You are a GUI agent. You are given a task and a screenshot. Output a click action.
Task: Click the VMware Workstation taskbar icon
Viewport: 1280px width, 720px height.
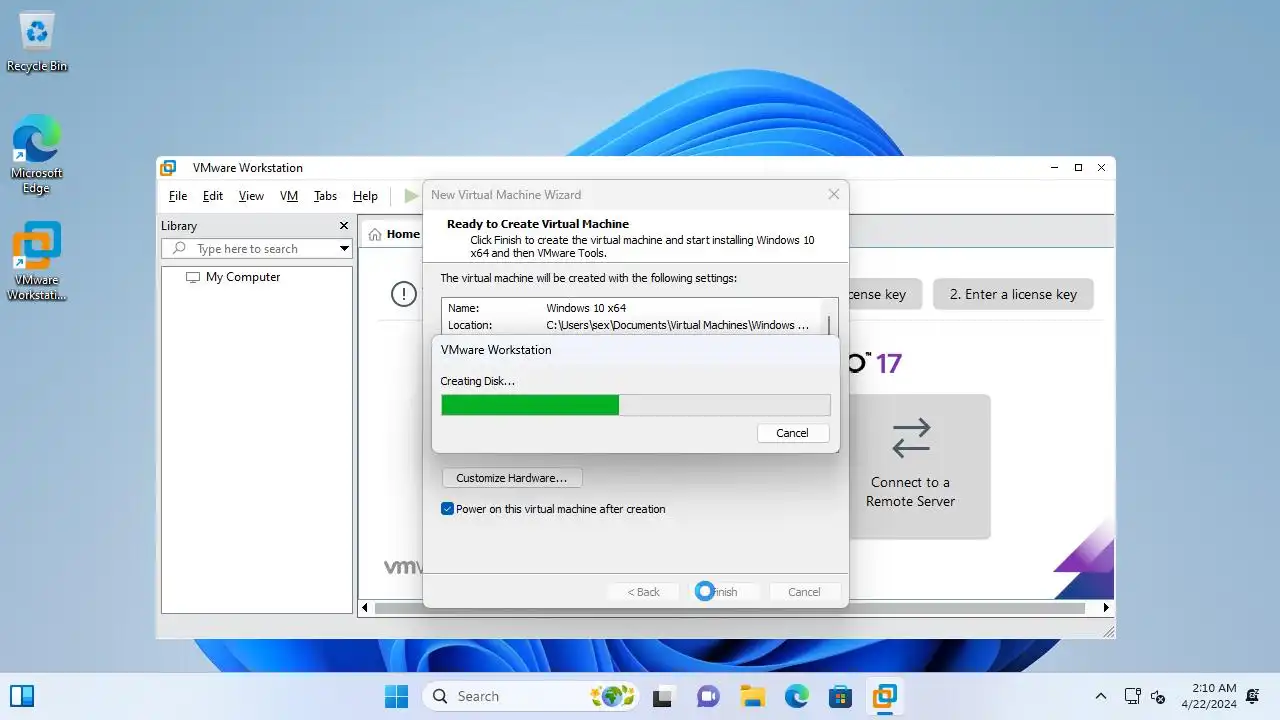tap(884, 696)
